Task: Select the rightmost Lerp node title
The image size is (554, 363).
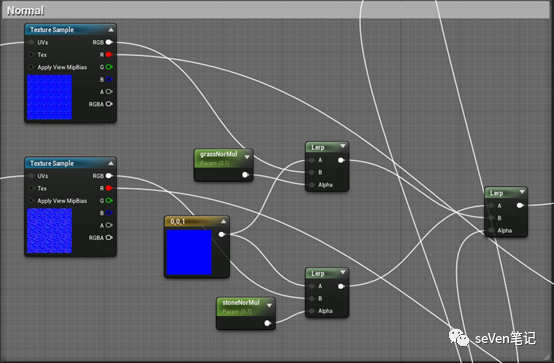Action: click(496, 193)
